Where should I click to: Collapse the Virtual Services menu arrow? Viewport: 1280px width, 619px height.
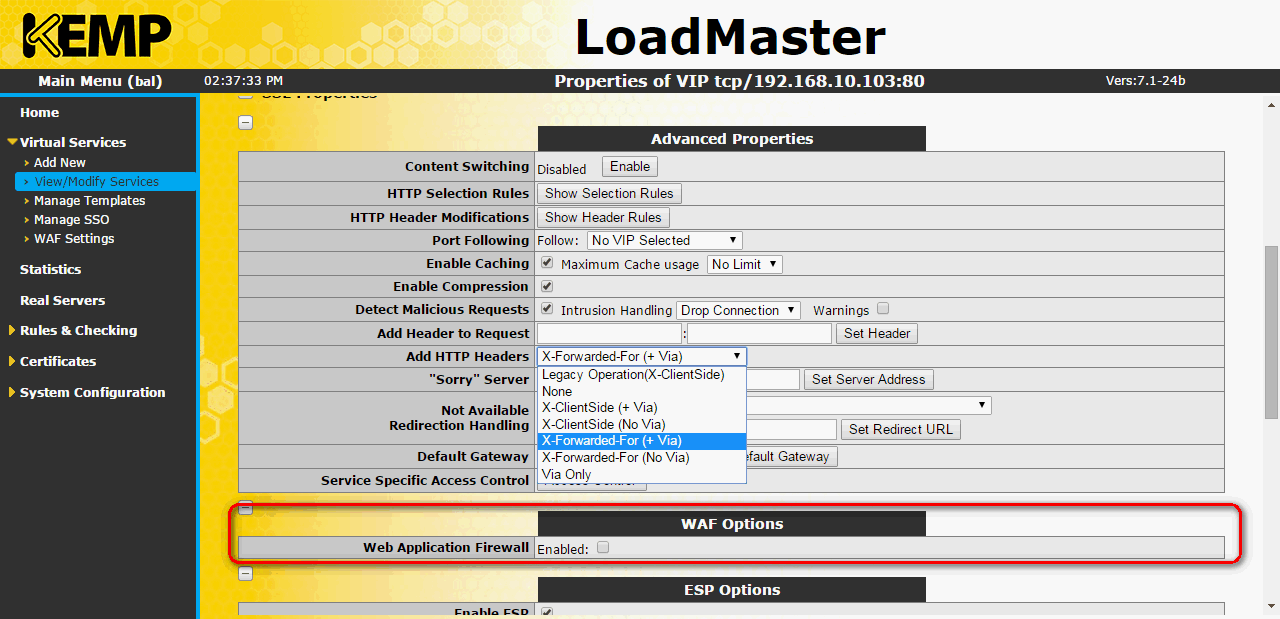point(12,143)
